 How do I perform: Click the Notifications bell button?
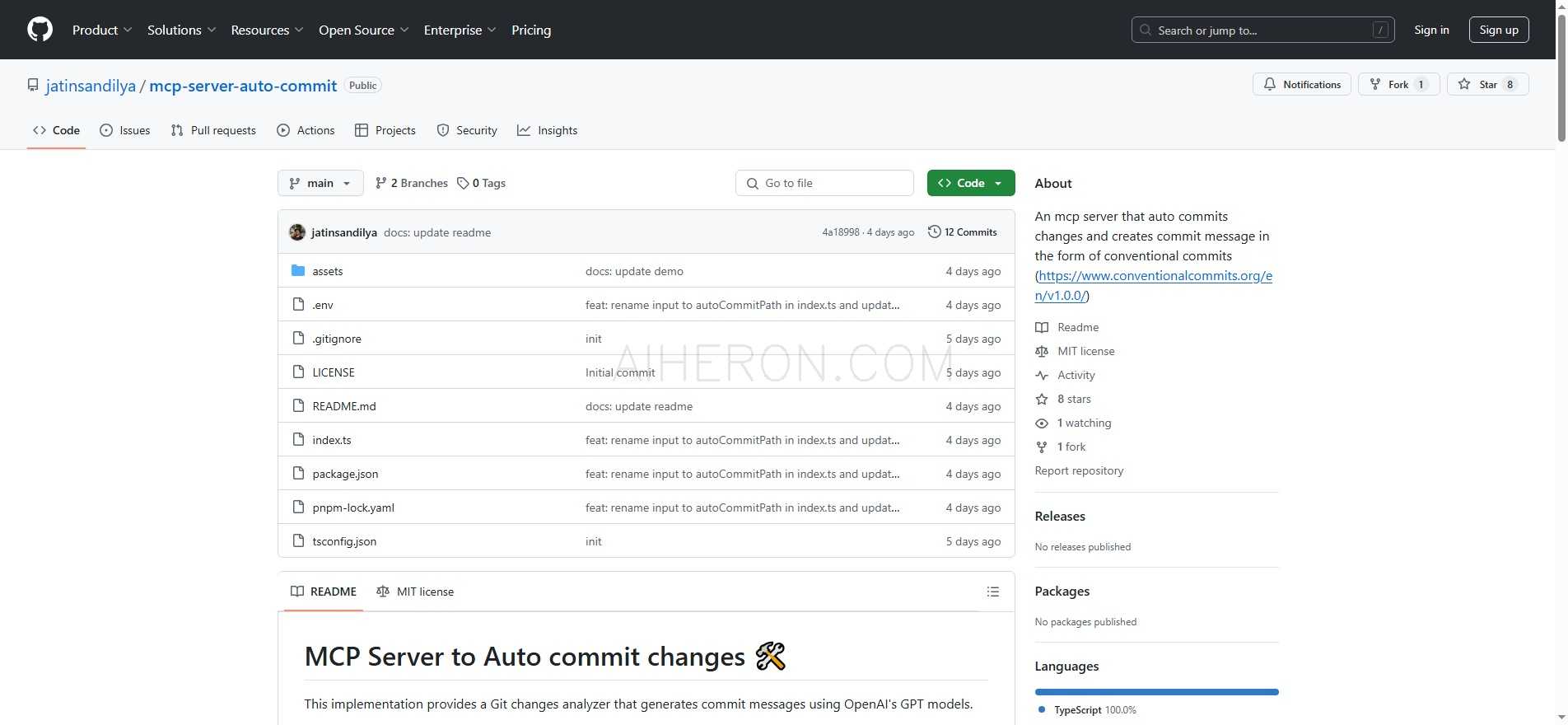point(1301,84)
